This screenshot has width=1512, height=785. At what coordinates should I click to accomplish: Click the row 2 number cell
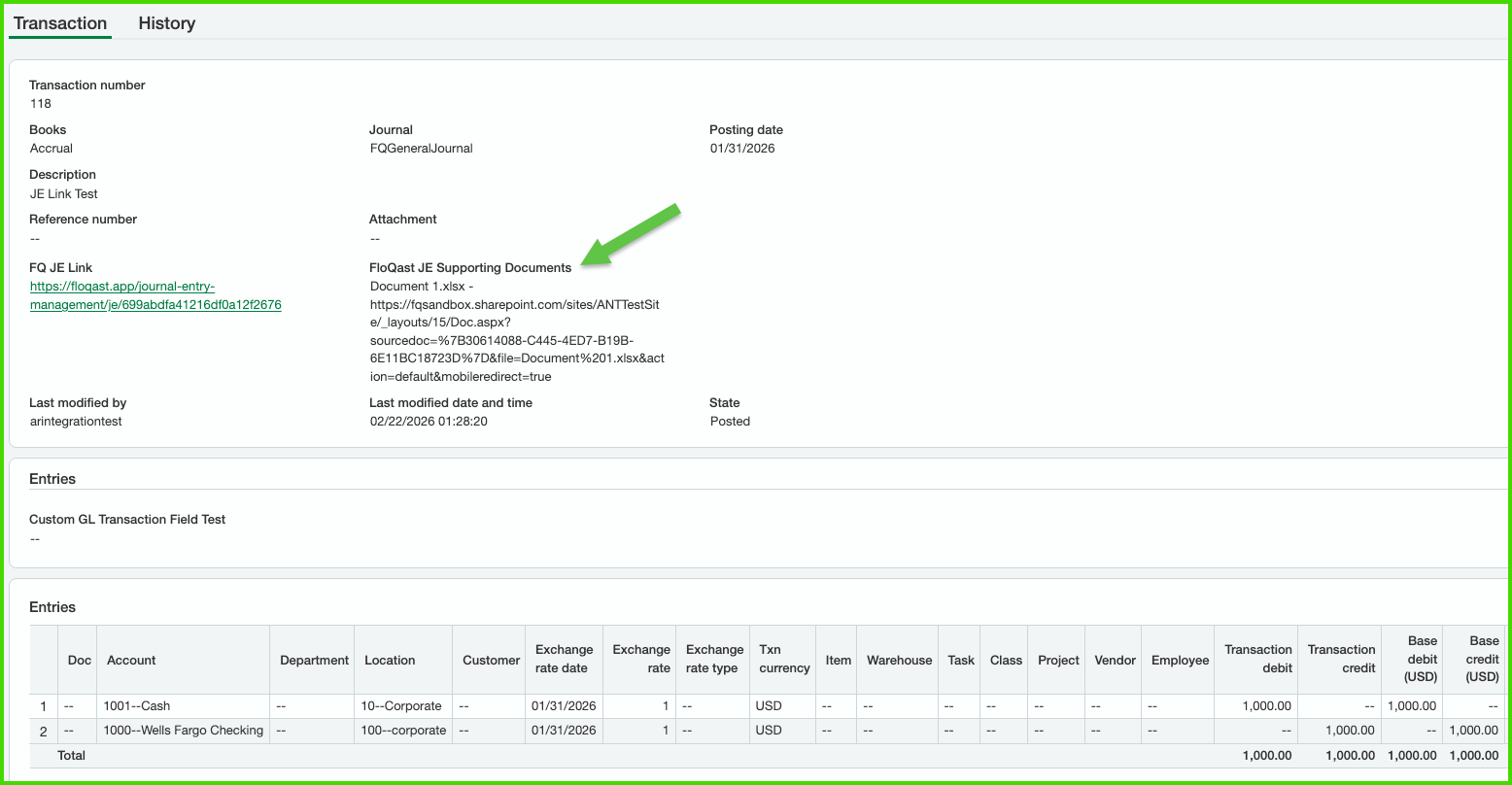(x=44, y=731)
